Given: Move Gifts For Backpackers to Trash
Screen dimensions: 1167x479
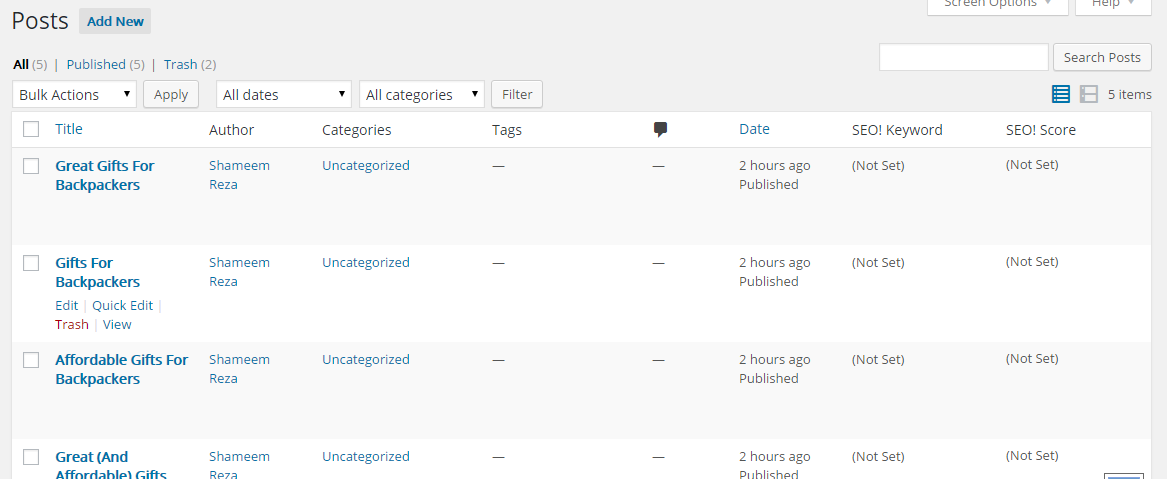Looking at the screenshot, I should pyautogui.click(x=72, y=324).
